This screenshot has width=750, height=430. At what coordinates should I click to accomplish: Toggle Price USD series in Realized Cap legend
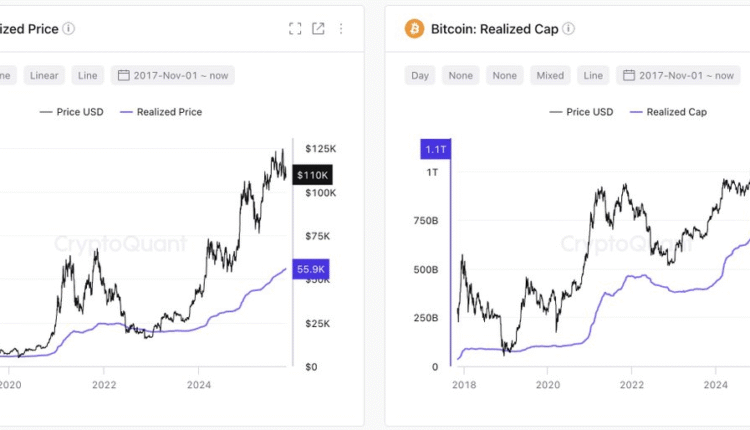click(581, 112)
